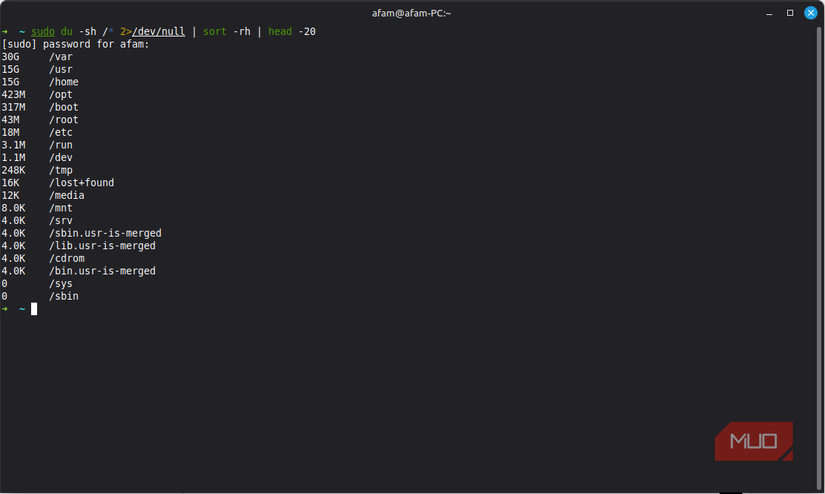Click the /root directory entry
The width and height of the screenshot is (825, 494).
64,120
